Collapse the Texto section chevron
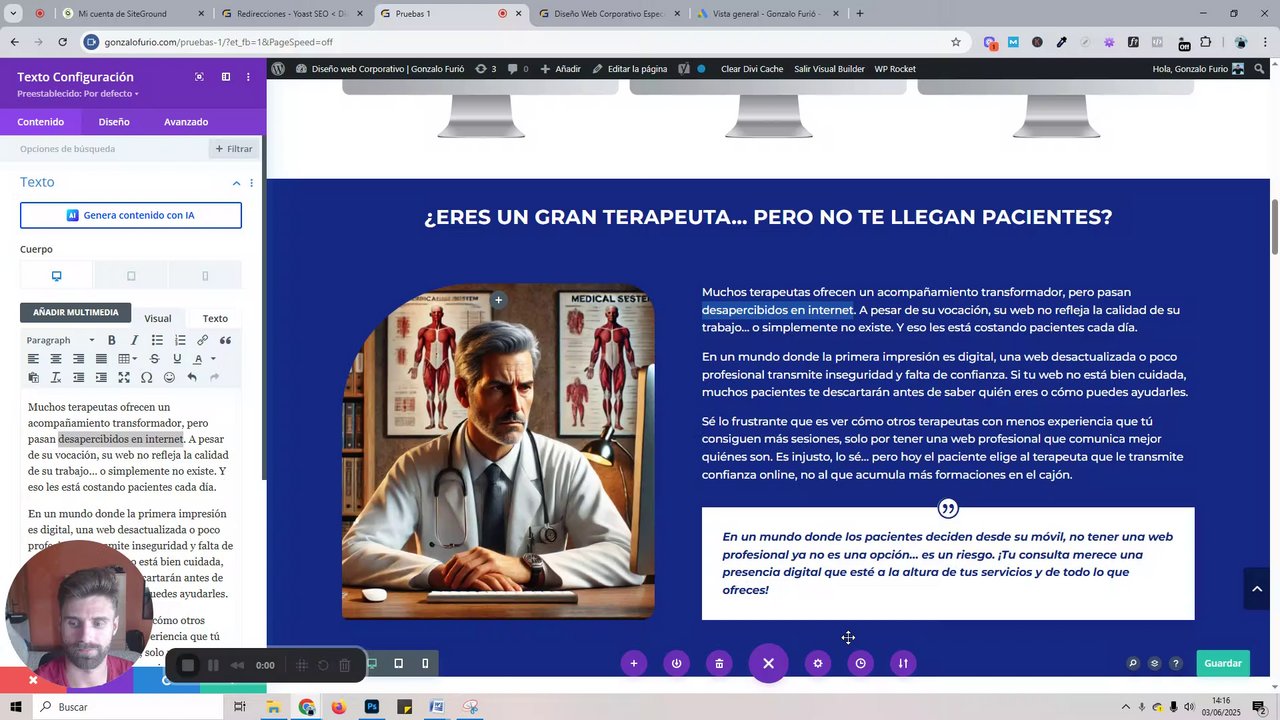Screen dimensions: 1280x720 [x=236, y=183]
